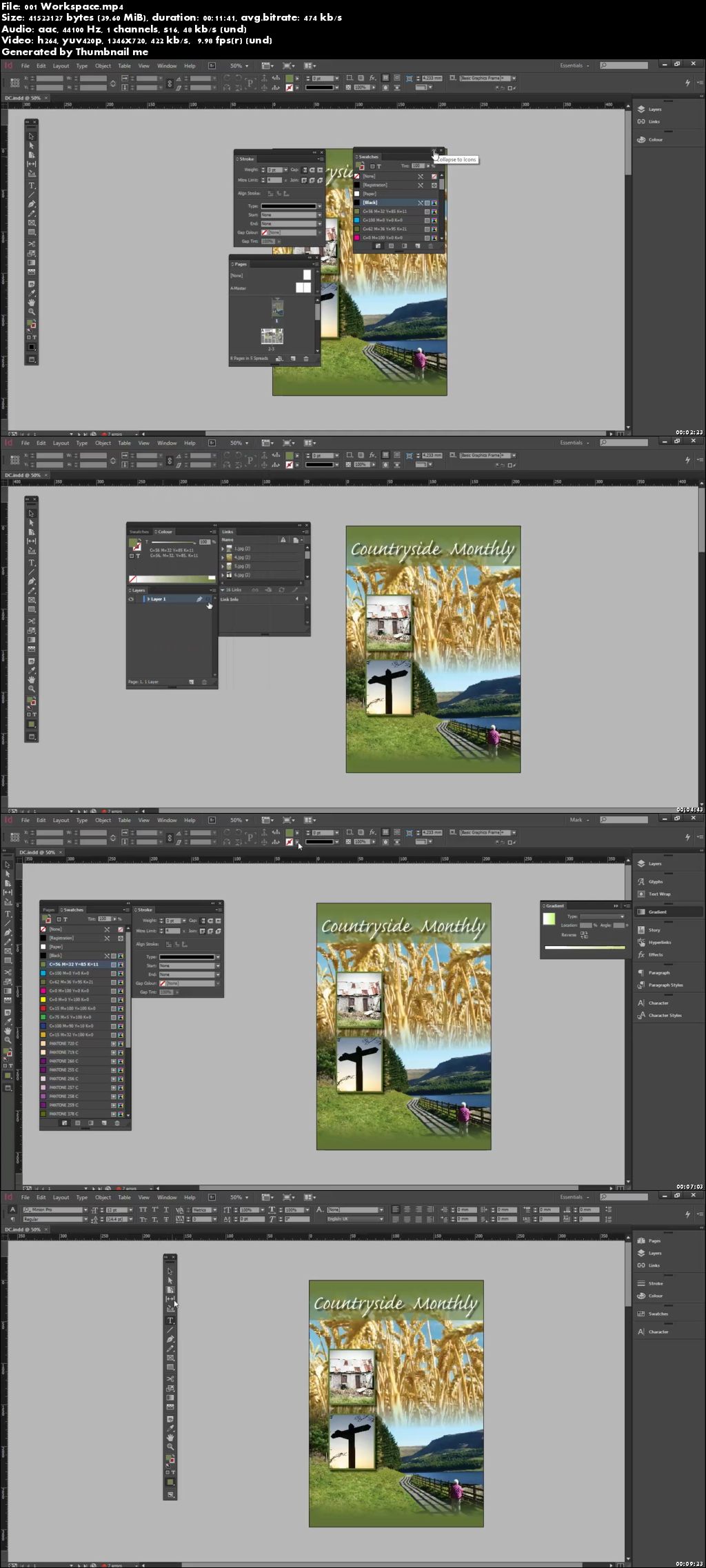The height and width of the screenshot is (1568, 706).
Task: Choose Pencil tool in 00:04:43 frame's tools panel
Action: click(31, 591)
